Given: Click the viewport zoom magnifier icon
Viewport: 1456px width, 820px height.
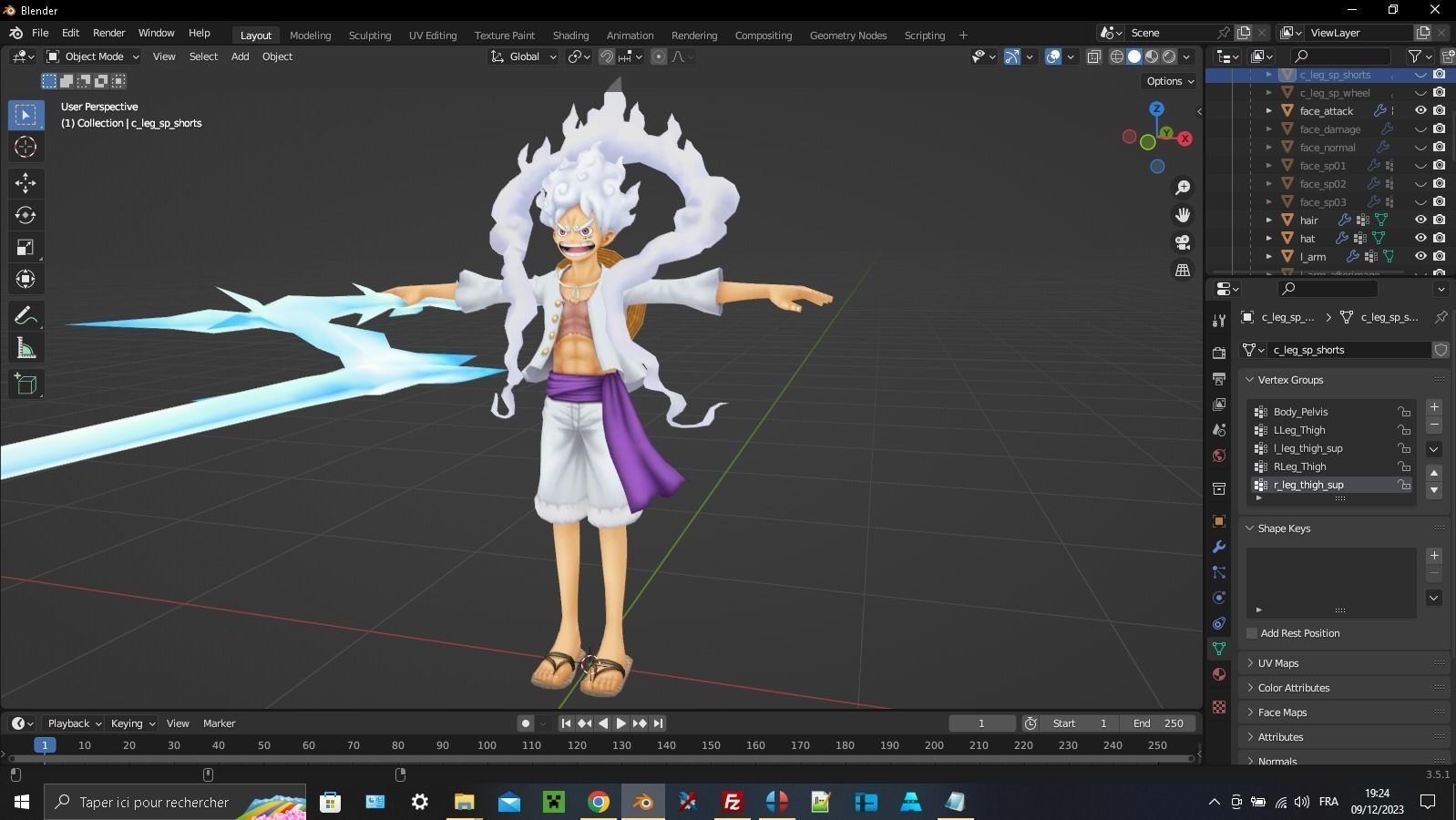Looking at the screenshot, I should (1183, 188).
